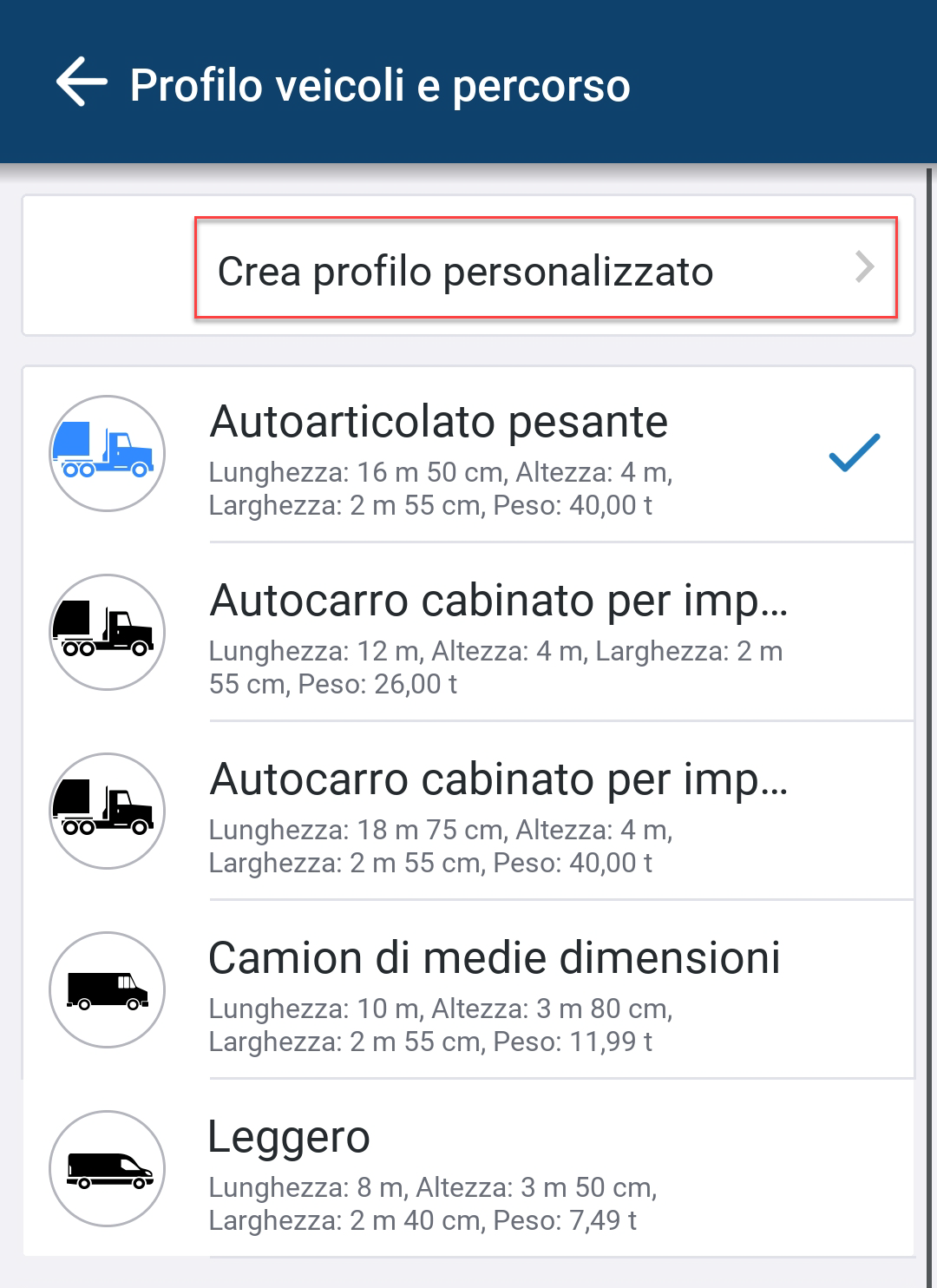Select the Camion di medie dimensioni title
The height and width of the screenshot is (1288, 937).
[495, 959]
